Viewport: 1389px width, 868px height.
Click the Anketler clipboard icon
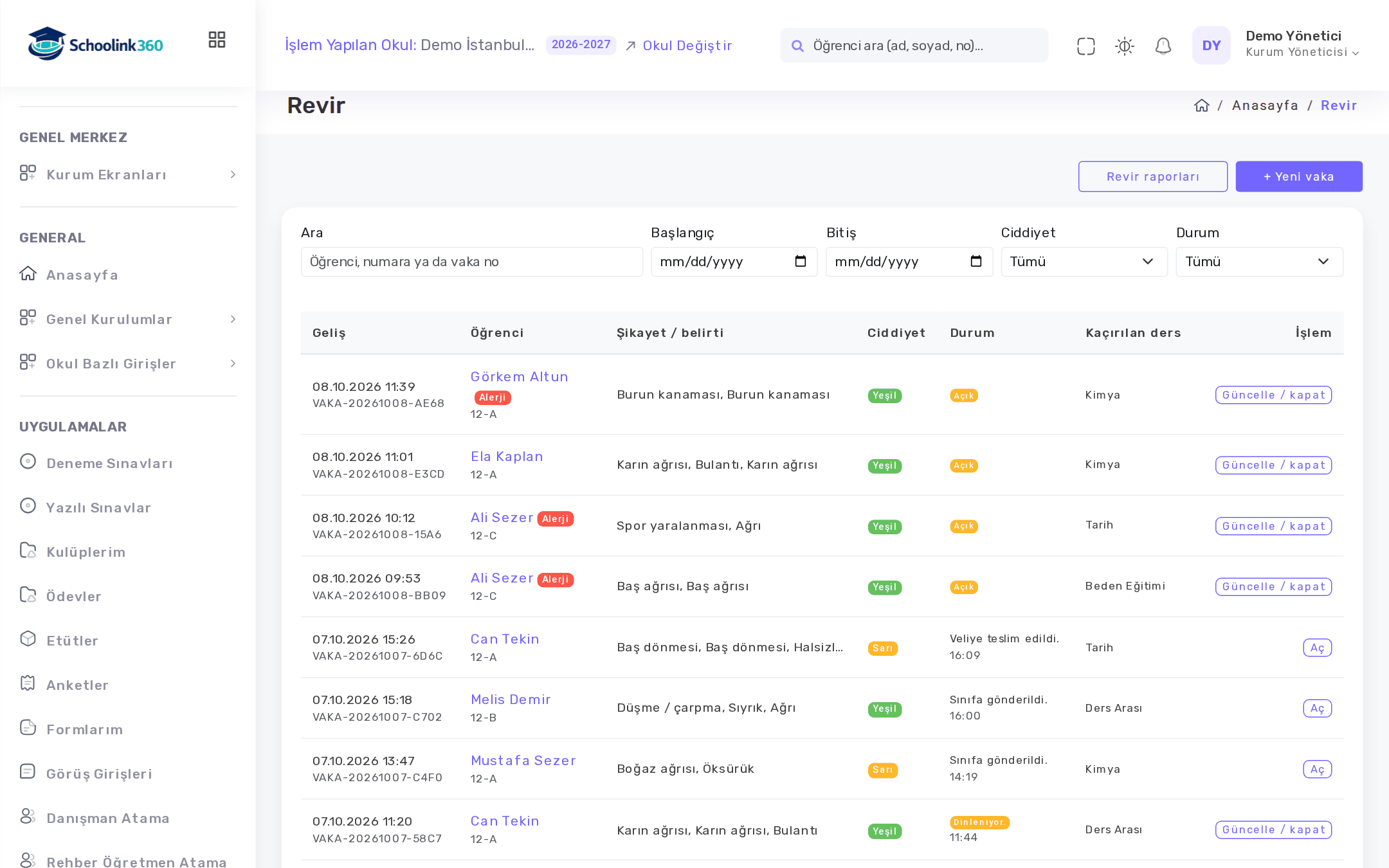(28, 683)
